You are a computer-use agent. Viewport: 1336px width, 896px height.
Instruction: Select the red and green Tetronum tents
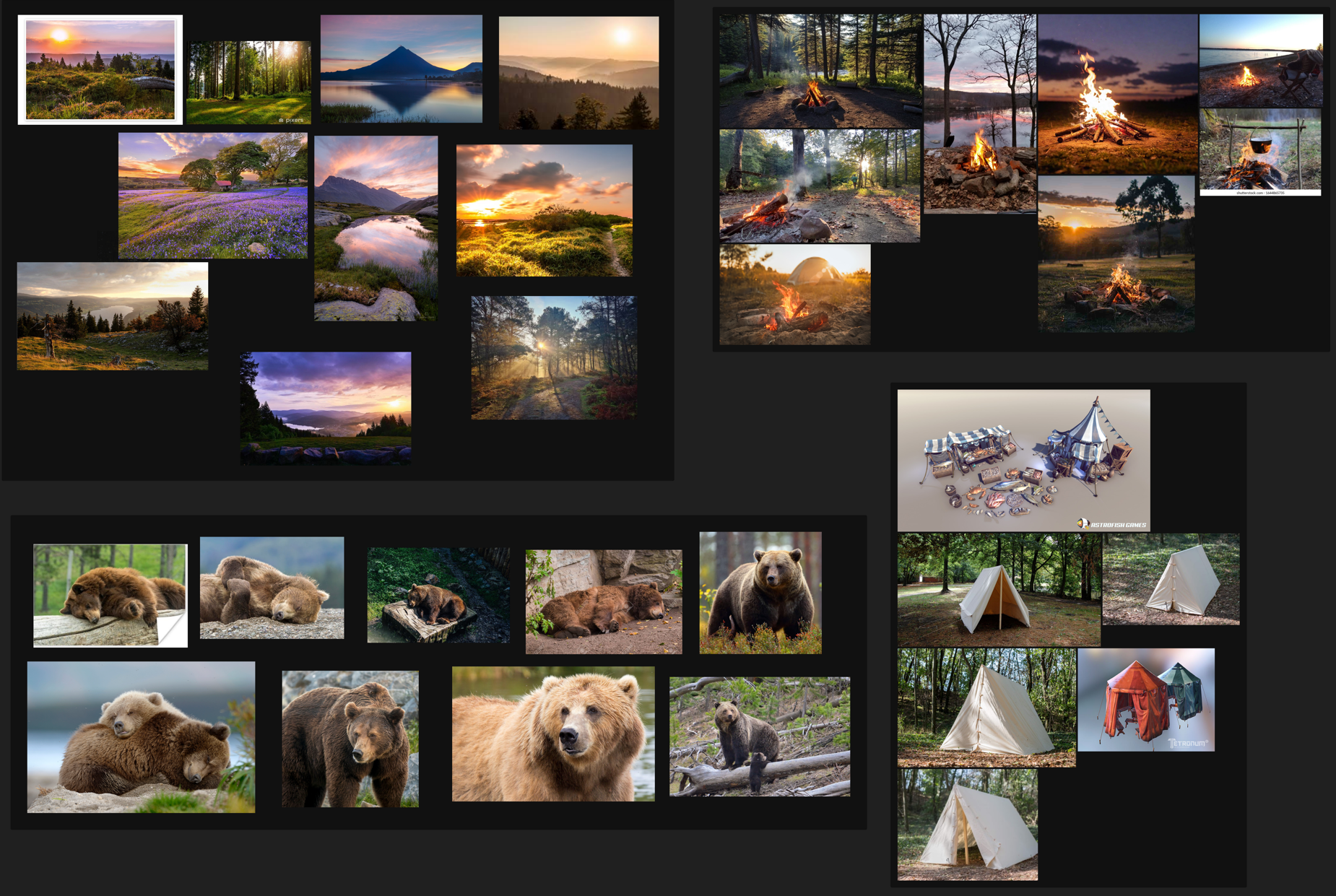click(1145, 700)
